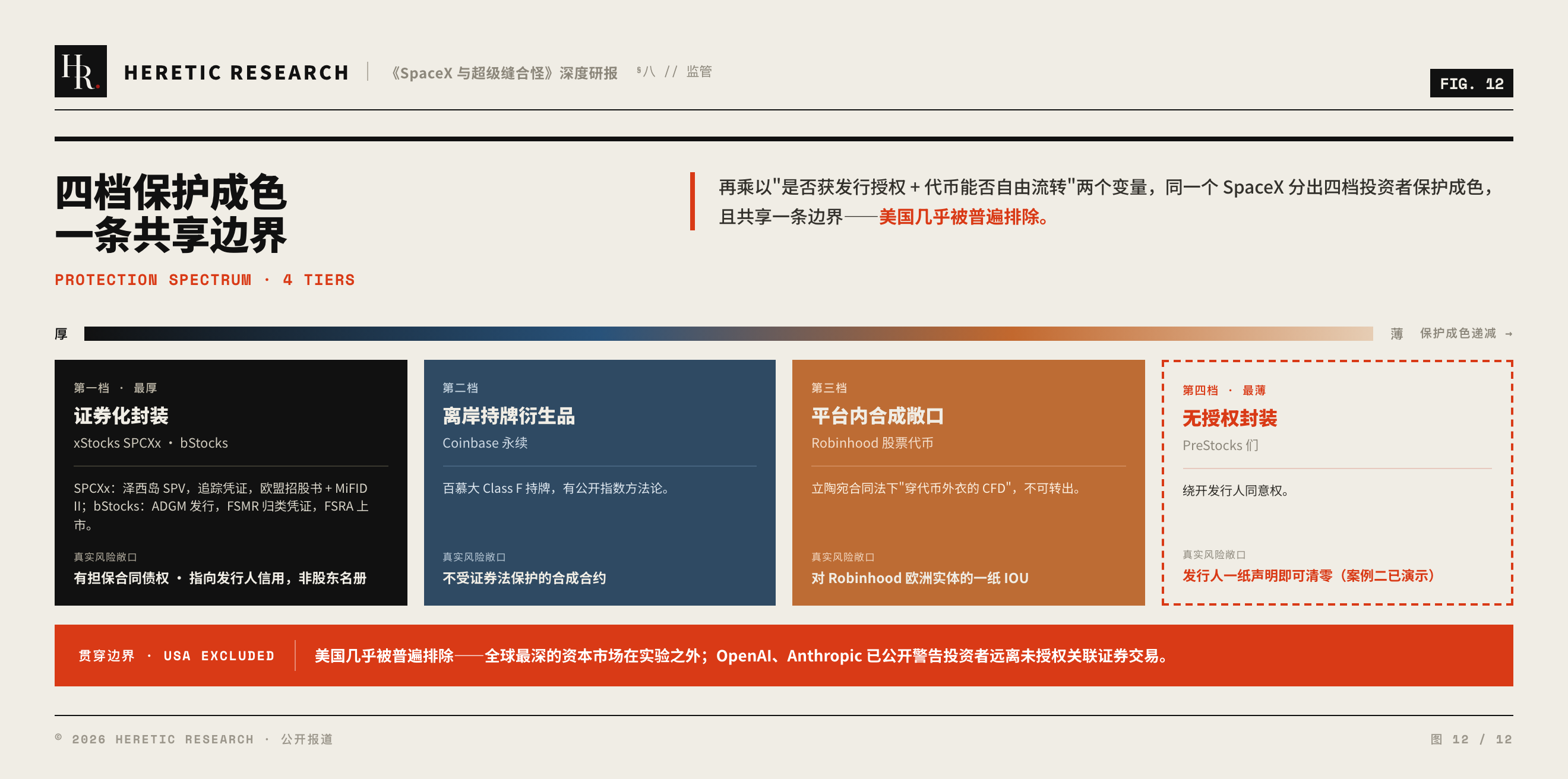The image size is (1568, 779).
Task: Click 发行人一纸声明即可清零 red line
Action: point(1308,576)
